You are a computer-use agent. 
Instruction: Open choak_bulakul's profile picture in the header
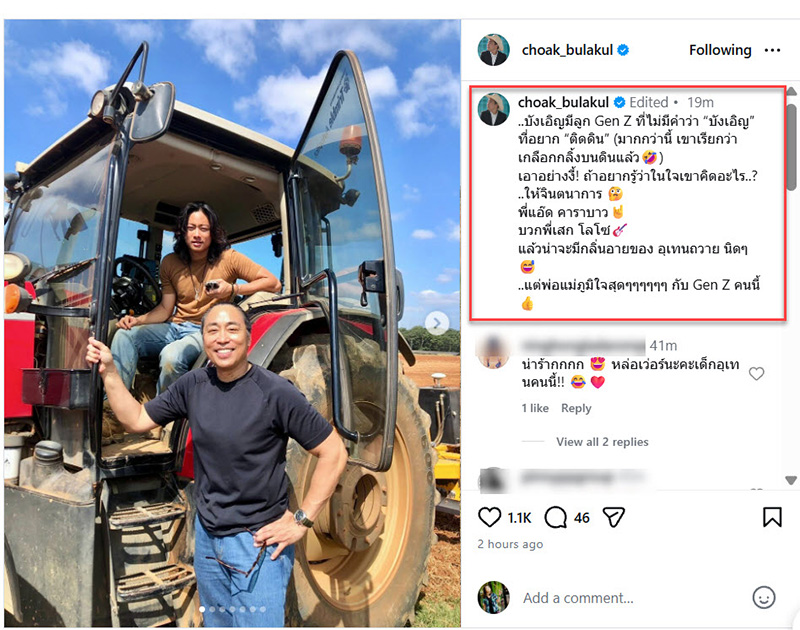pos(493,49)
